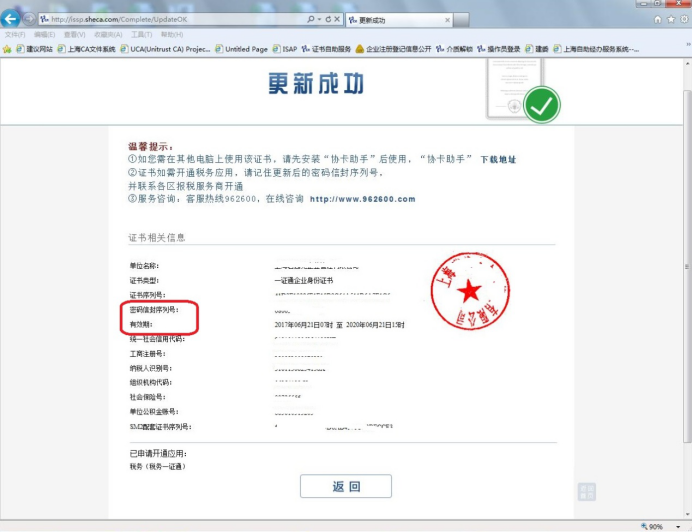Open the 文件(F) menu

14,34
